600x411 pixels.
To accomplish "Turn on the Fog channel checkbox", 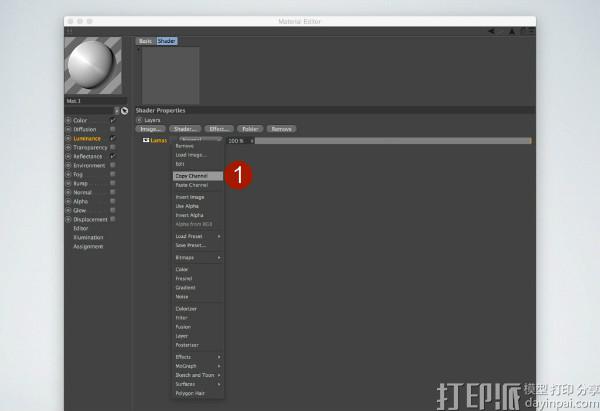I will (x=113, y=174).
